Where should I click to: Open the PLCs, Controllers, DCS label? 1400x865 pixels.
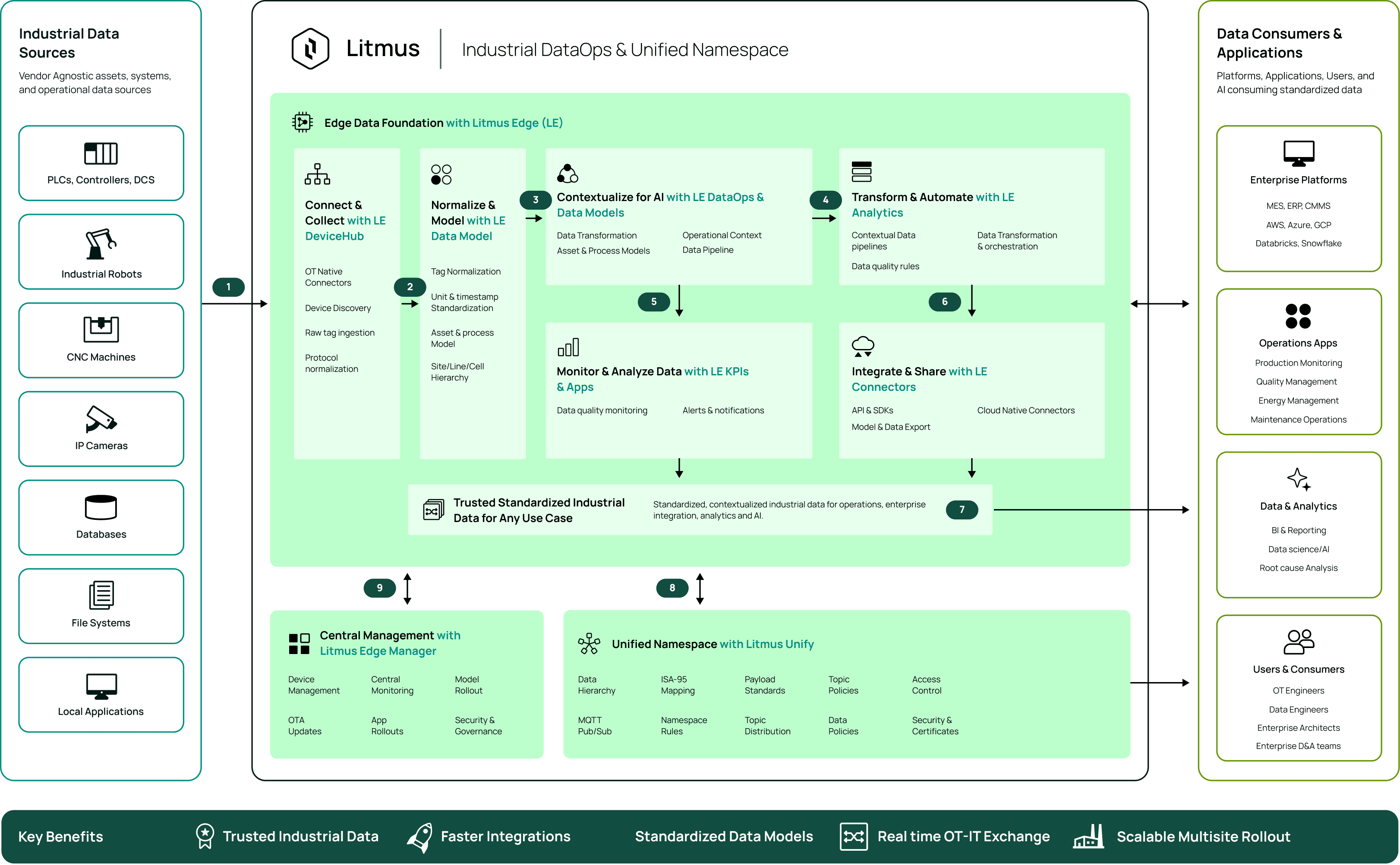pyautogui.click(x=101, y=179)
